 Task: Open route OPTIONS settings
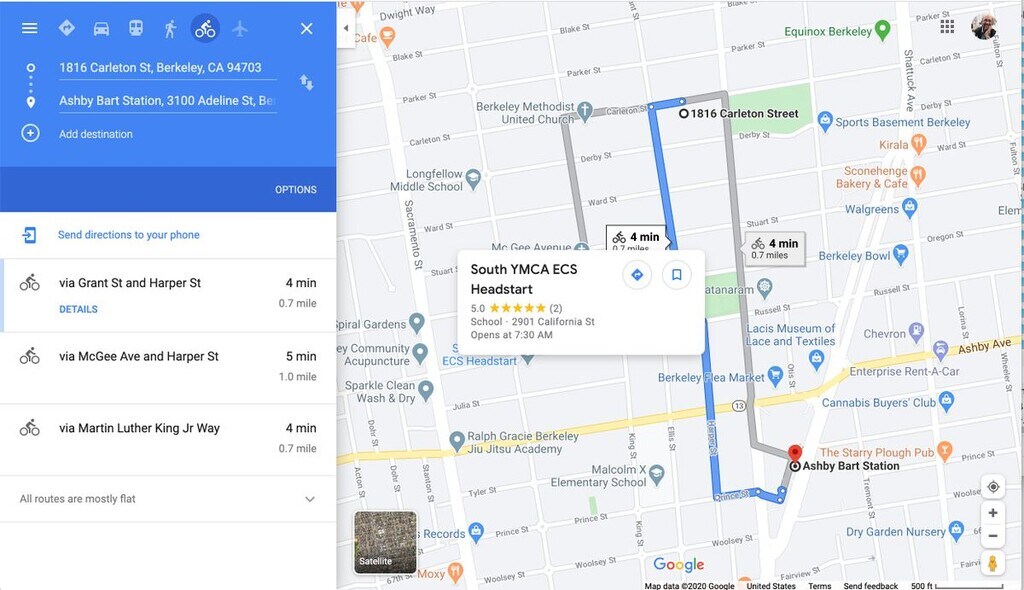[296, 189]
